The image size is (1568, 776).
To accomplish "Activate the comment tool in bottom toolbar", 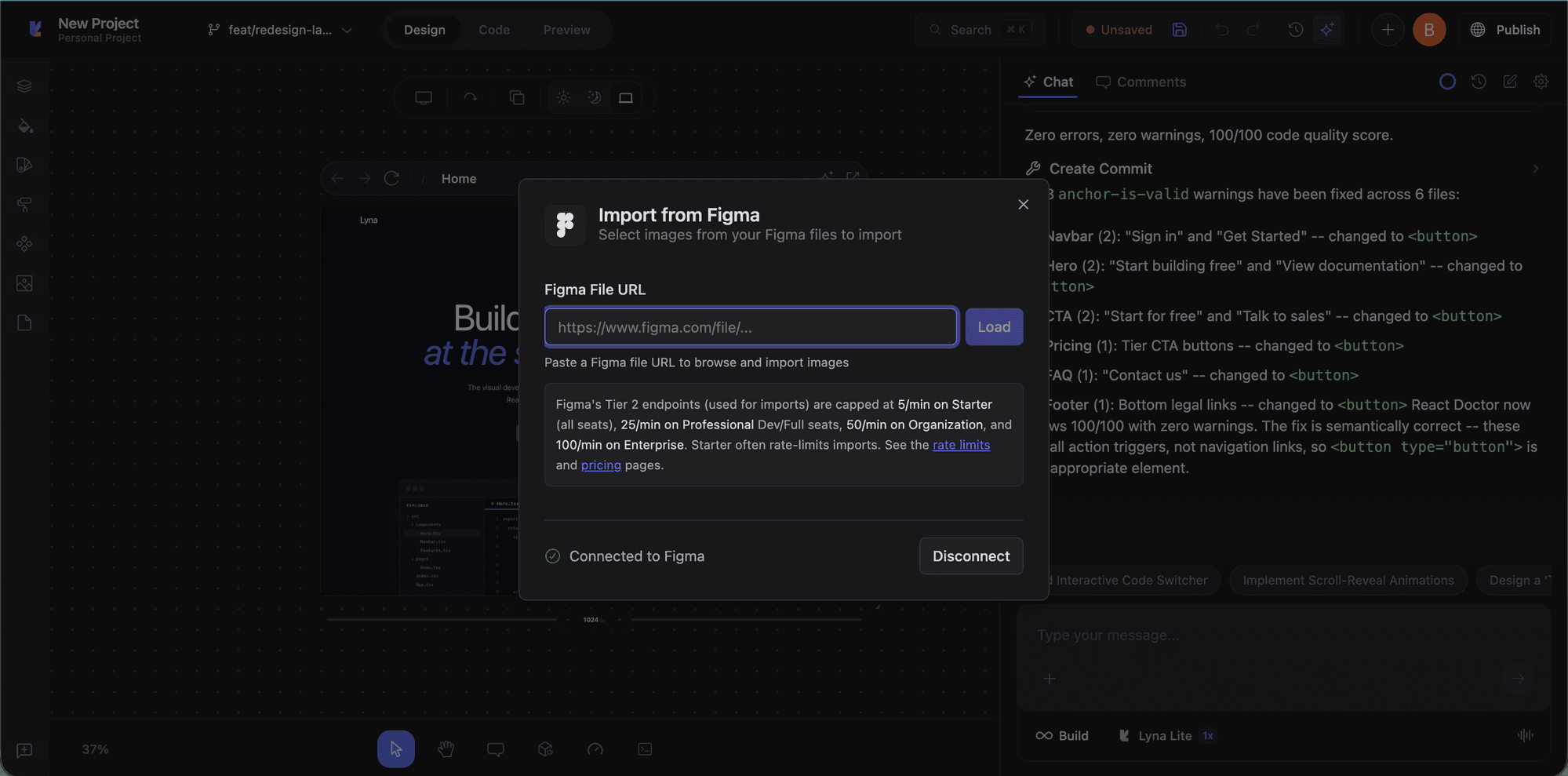I will [495, 749].
